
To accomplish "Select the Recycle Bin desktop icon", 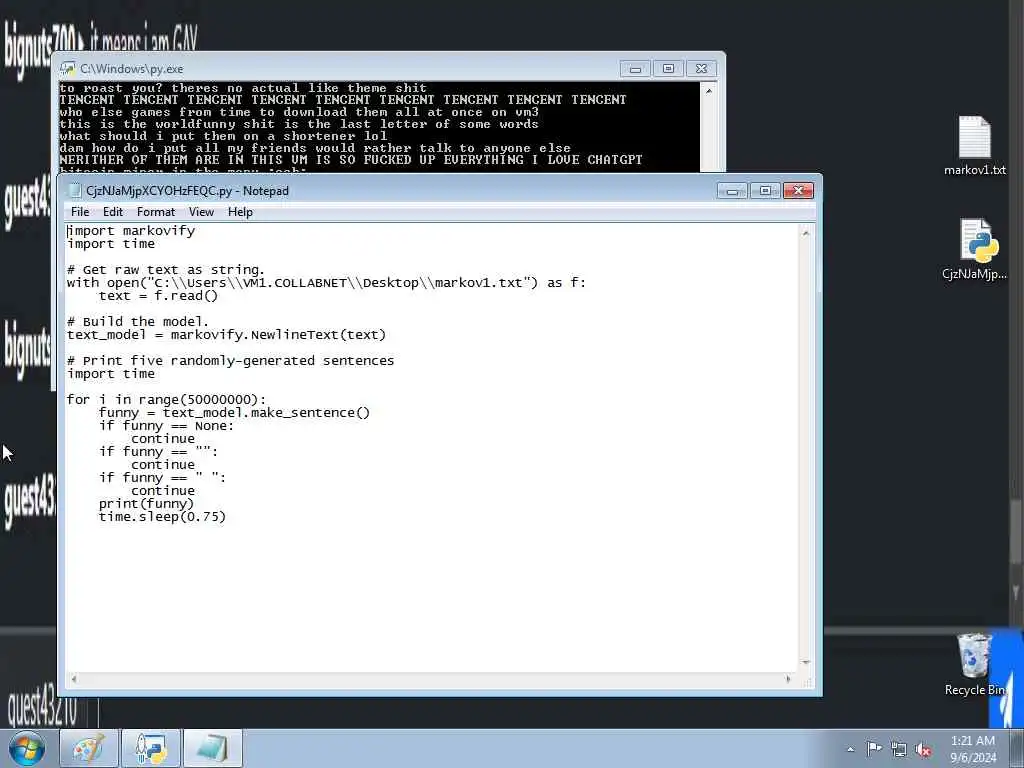I will [974, 664].
